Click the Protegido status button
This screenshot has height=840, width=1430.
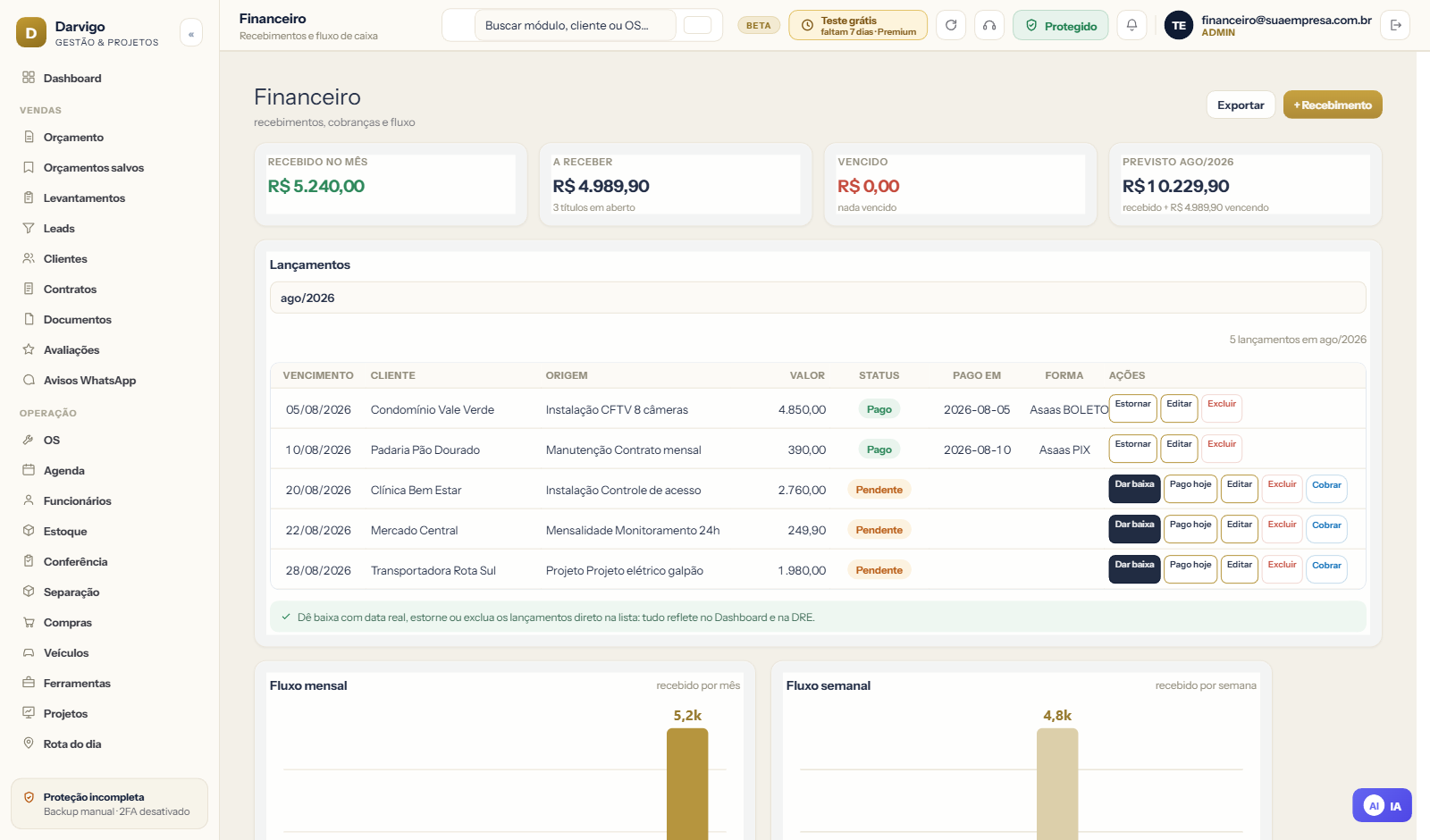(x=1061, y=25)
